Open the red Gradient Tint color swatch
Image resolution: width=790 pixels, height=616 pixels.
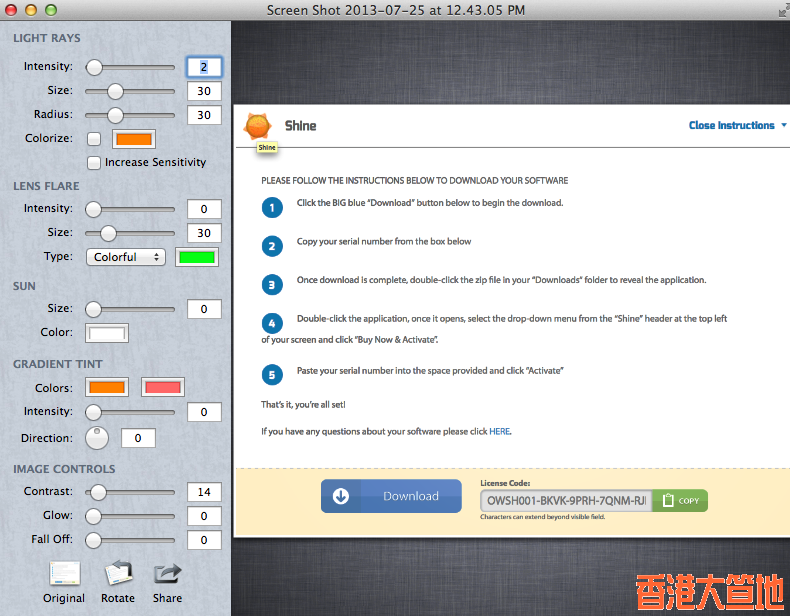point(163,387)
